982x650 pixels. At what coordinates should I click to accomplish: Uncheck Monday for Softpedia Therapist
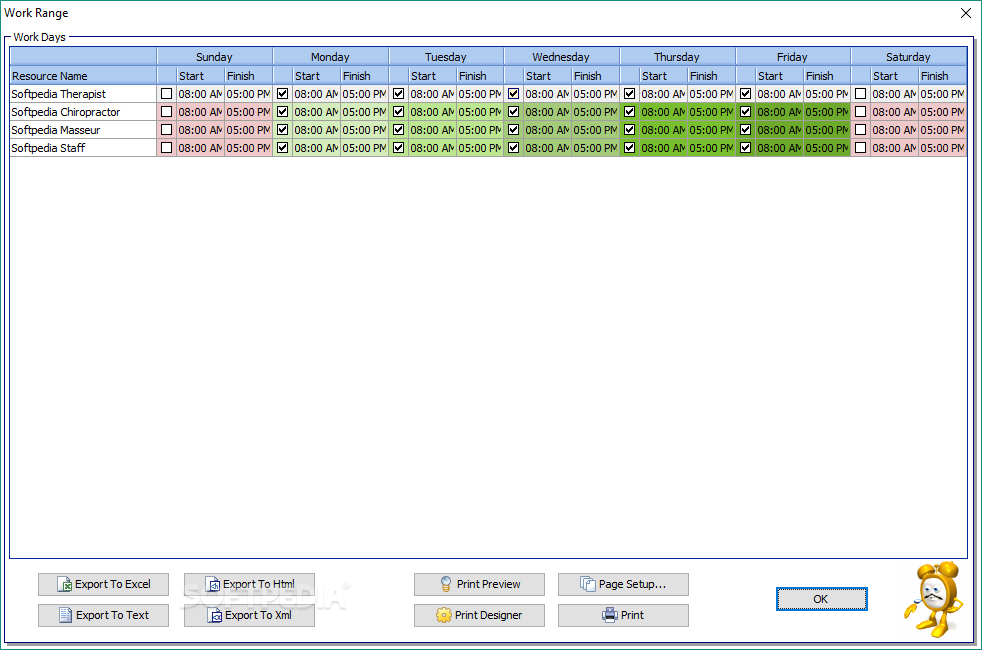pyautogui.click(x=282, y=94)
